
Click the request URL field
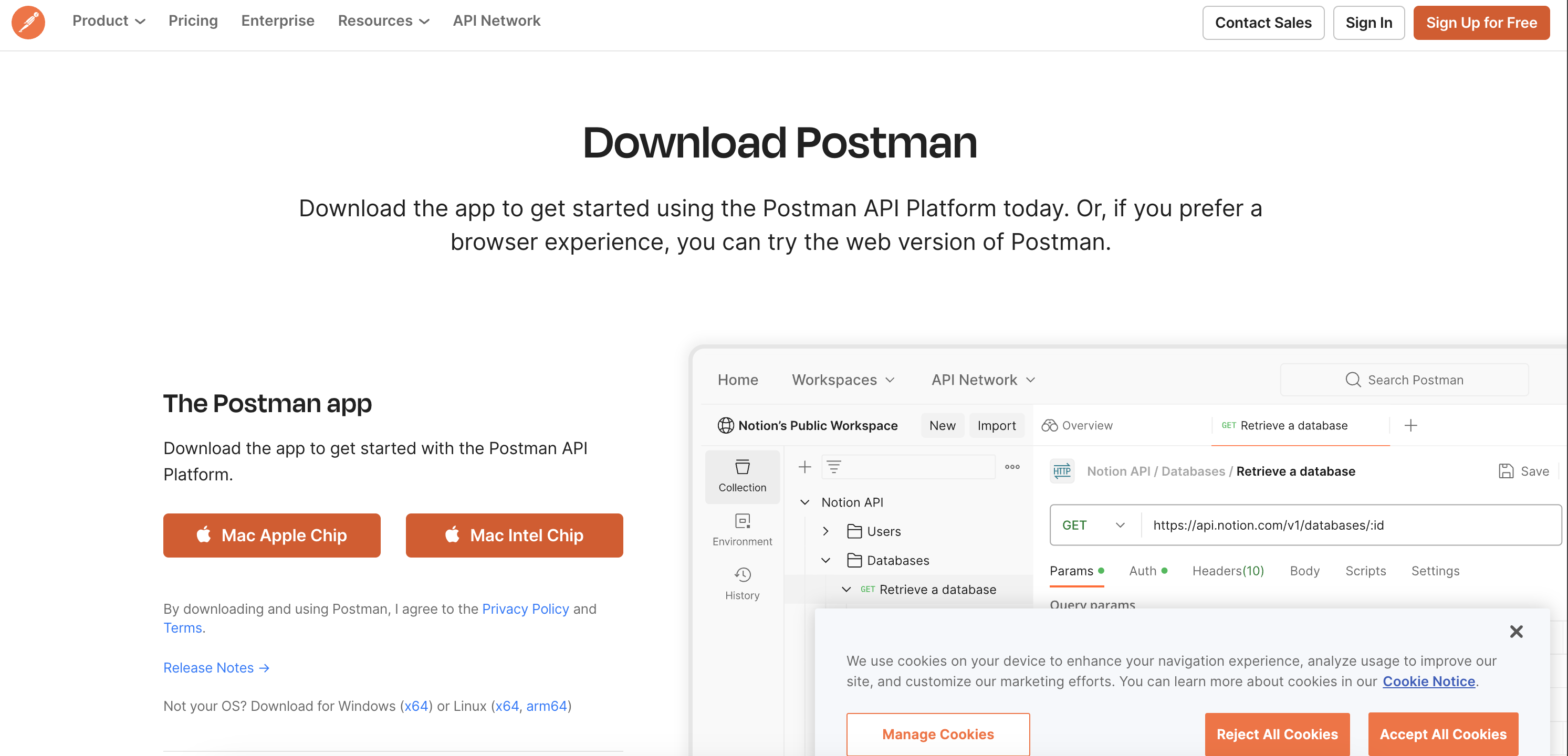(1350, 526)
